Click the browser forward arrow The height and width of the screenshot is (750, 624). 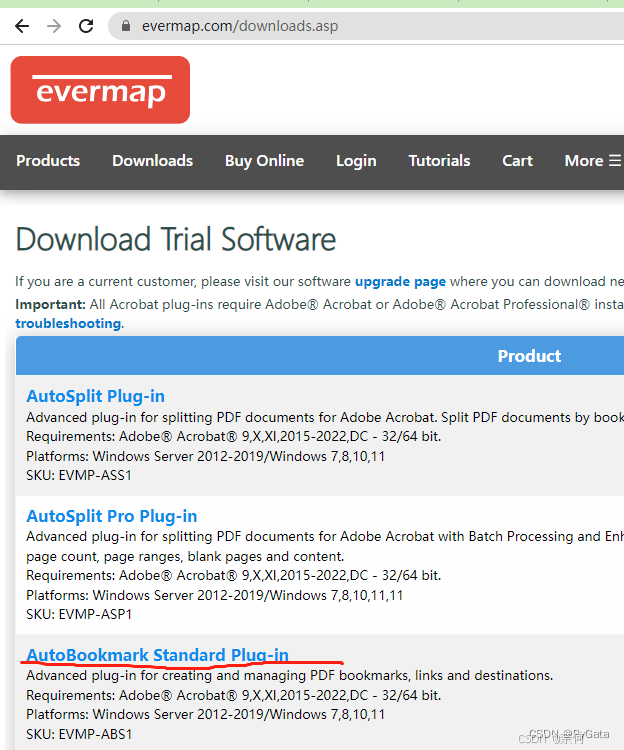(54, 26)
